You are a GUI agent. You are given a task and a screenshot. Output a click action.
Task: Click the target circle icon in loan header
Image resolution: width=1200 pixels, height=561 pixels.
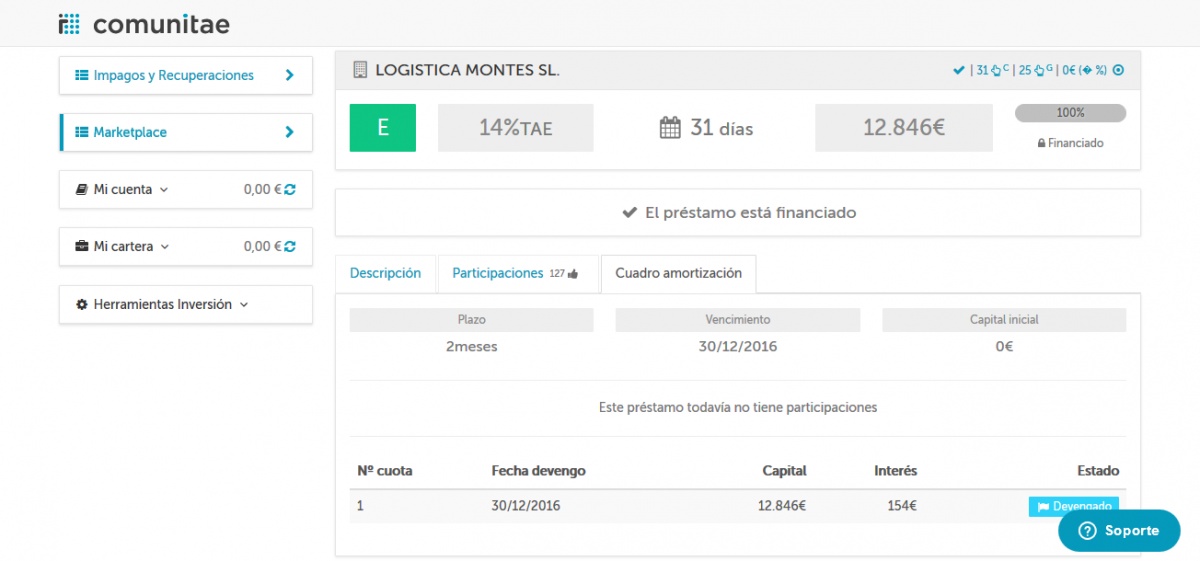(1119, 70)
